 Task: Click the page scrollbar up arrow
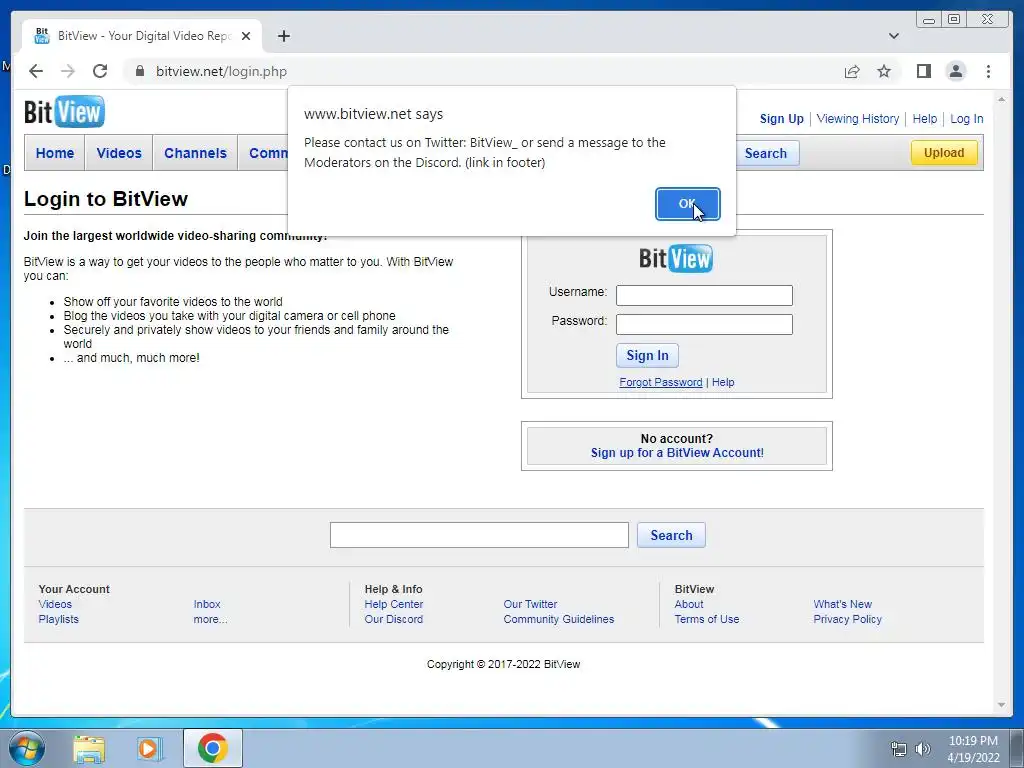click(1002, 99)
